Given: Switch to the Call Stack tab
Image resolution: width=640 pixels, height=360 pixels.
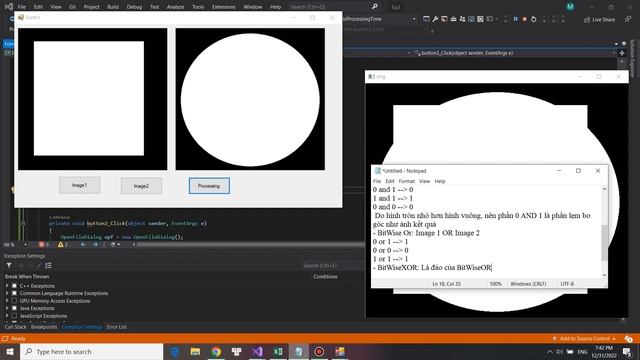Looking at the screenshot, I should (16, 327).
